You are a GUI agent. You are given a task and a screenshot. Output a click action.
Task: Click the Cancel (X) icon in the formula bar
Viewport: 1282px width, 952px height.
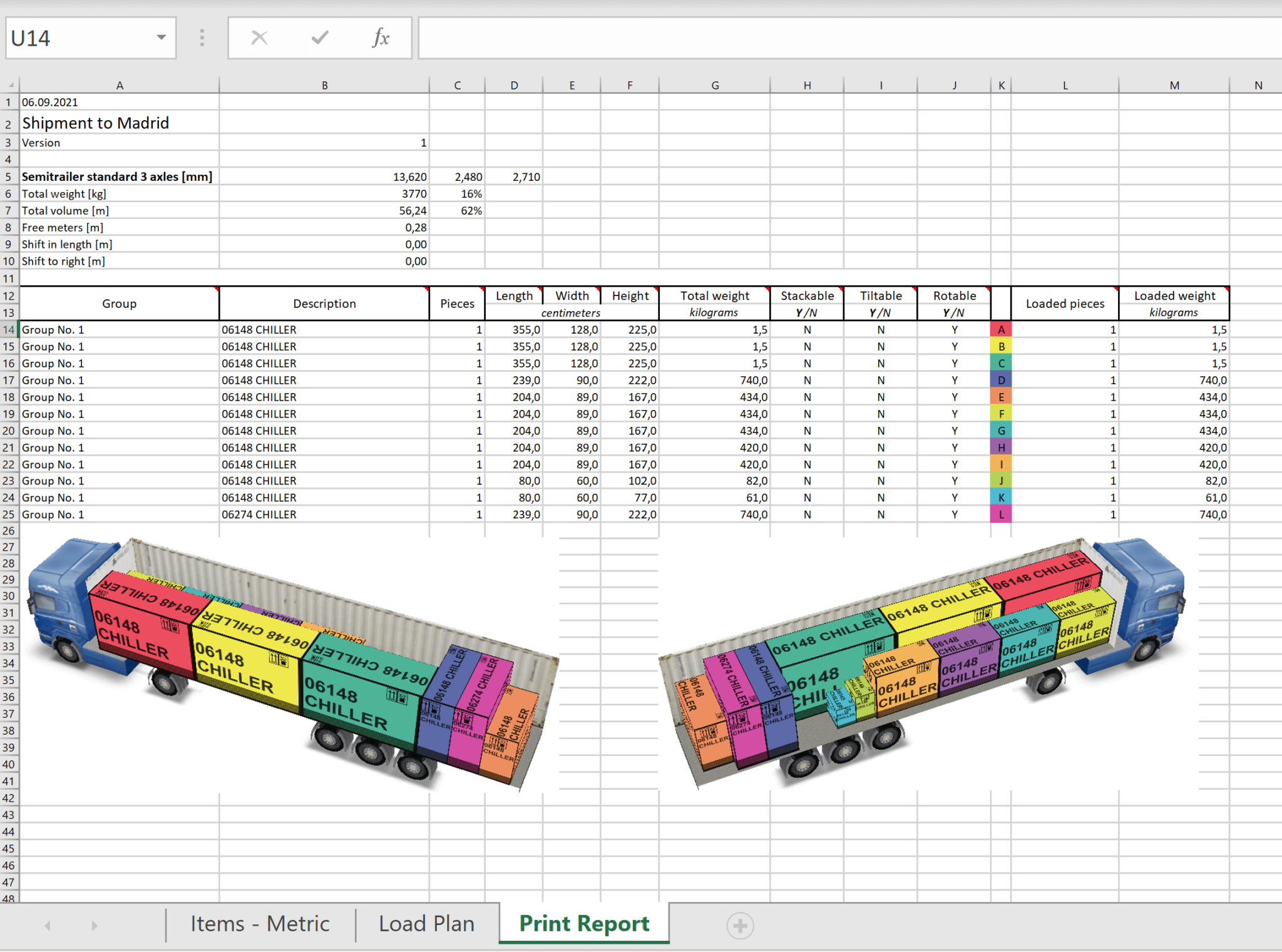[259, 38]
